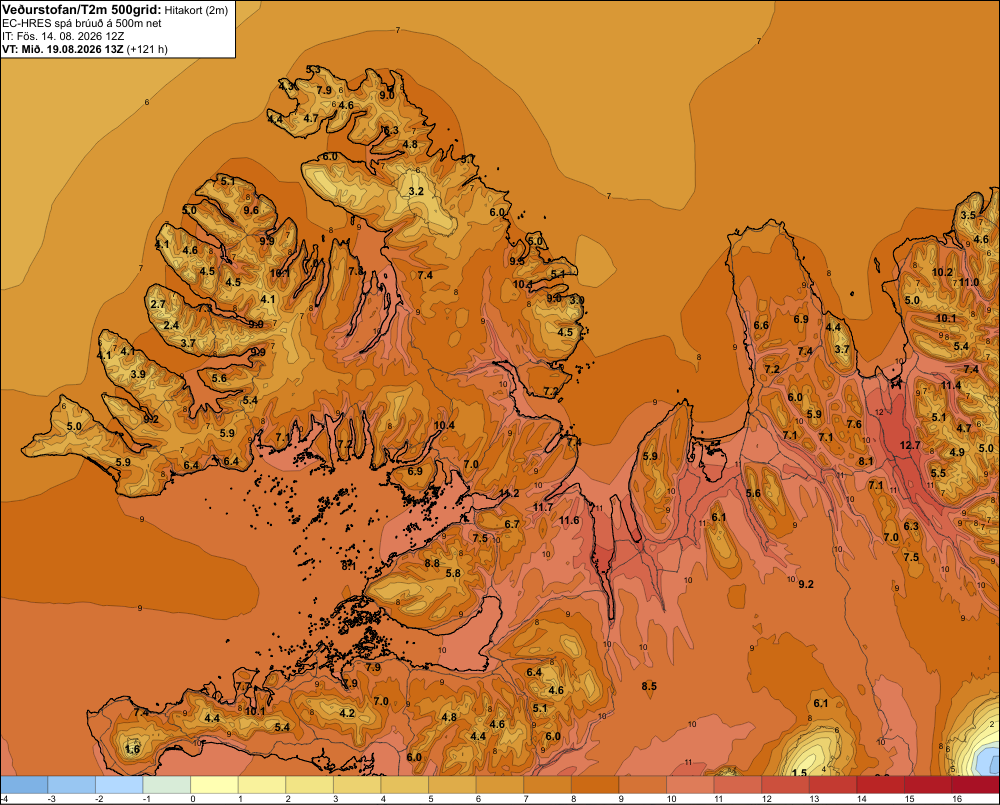Click the pale yellow legend swatch between 0 and 1
The image size is (1000, 805).
pos(214,784)
